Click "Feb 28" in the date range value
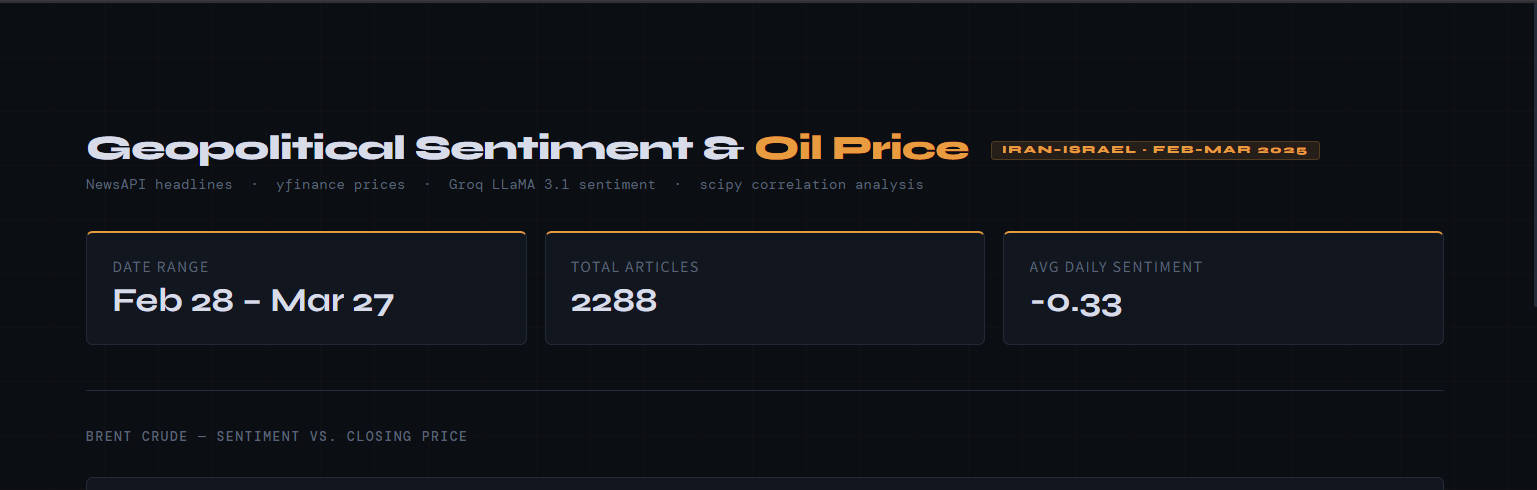 point(171,301)
